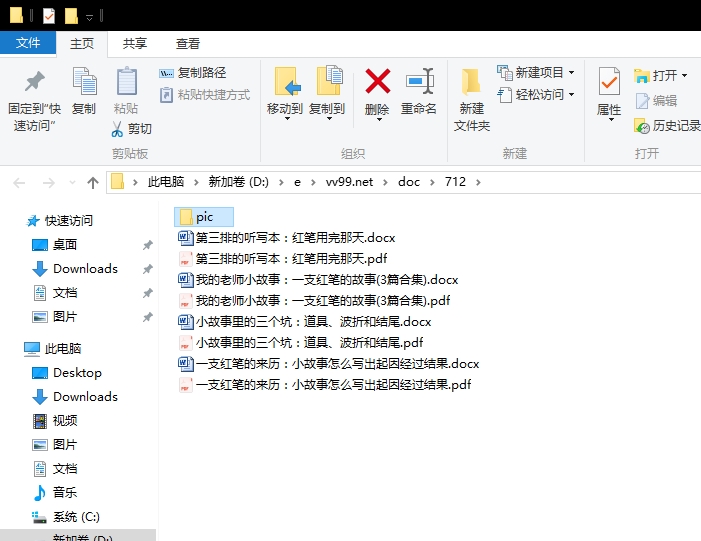Click the title bar new folder icon
Viewport: 701px width, 541px height.
point(71,16)
